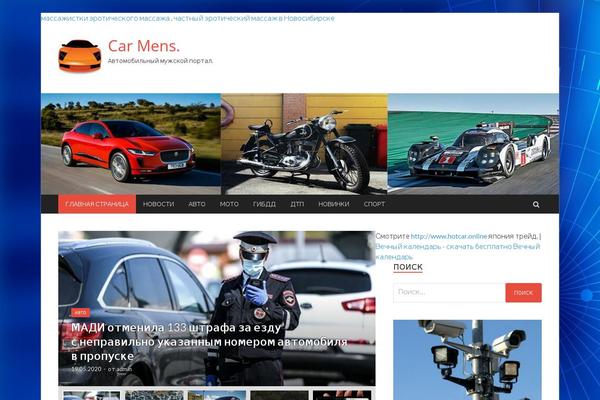Screen dimensions: 600x400
Task: Open the Car Mens. site title link
Action: coord(143,46)
